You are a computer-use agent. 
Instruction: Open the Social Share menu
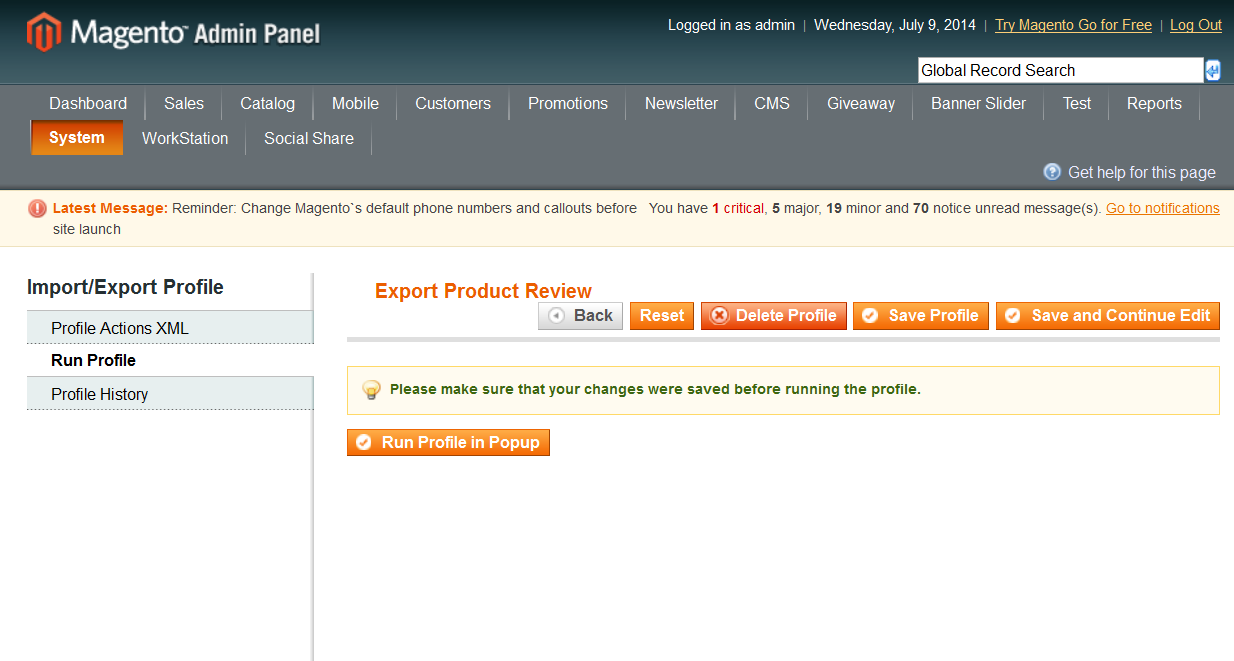(x=309, y=138)
